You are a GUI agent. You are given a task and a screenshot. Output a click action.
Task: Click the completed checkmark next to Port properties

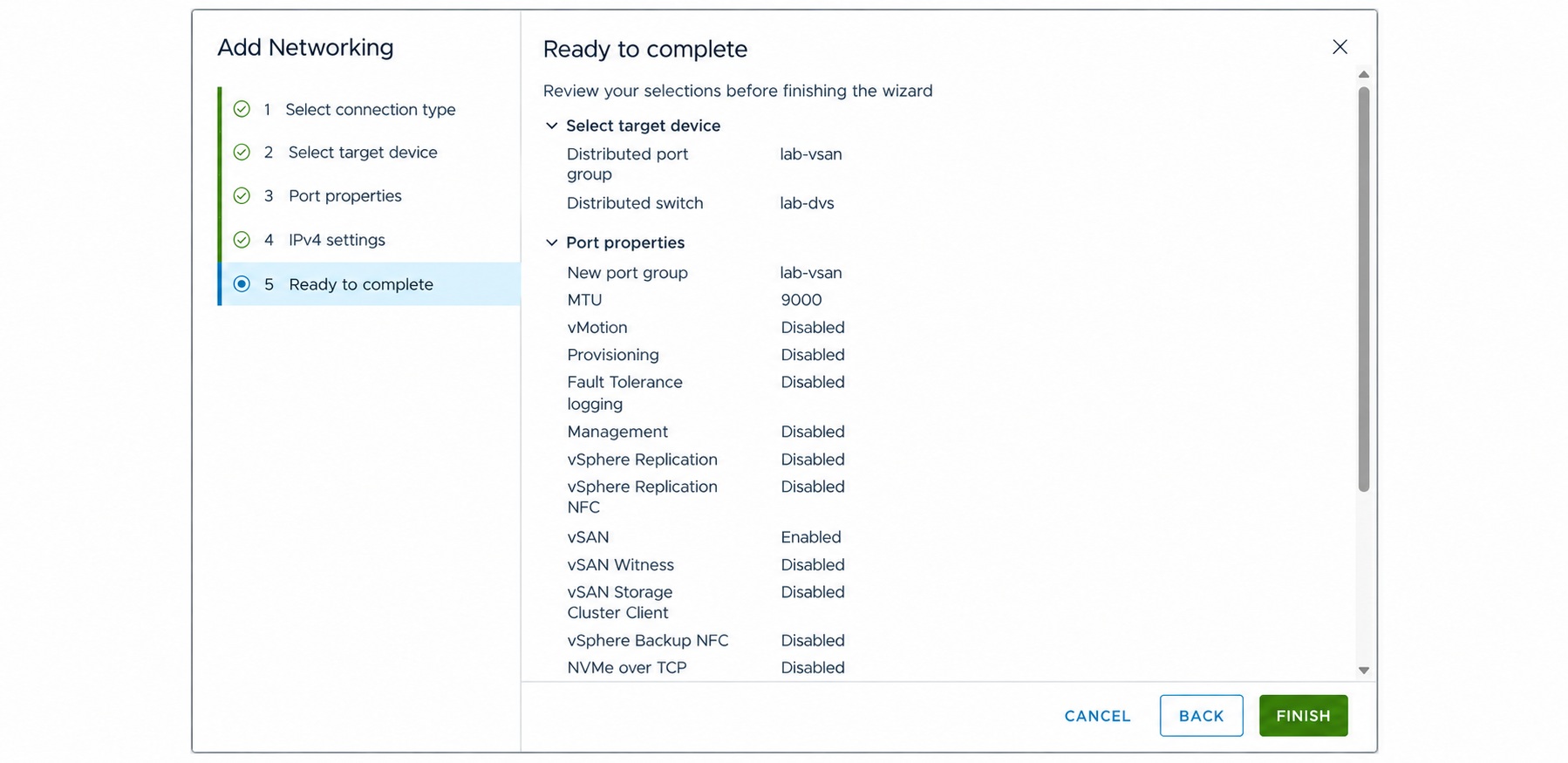(242, 195)
